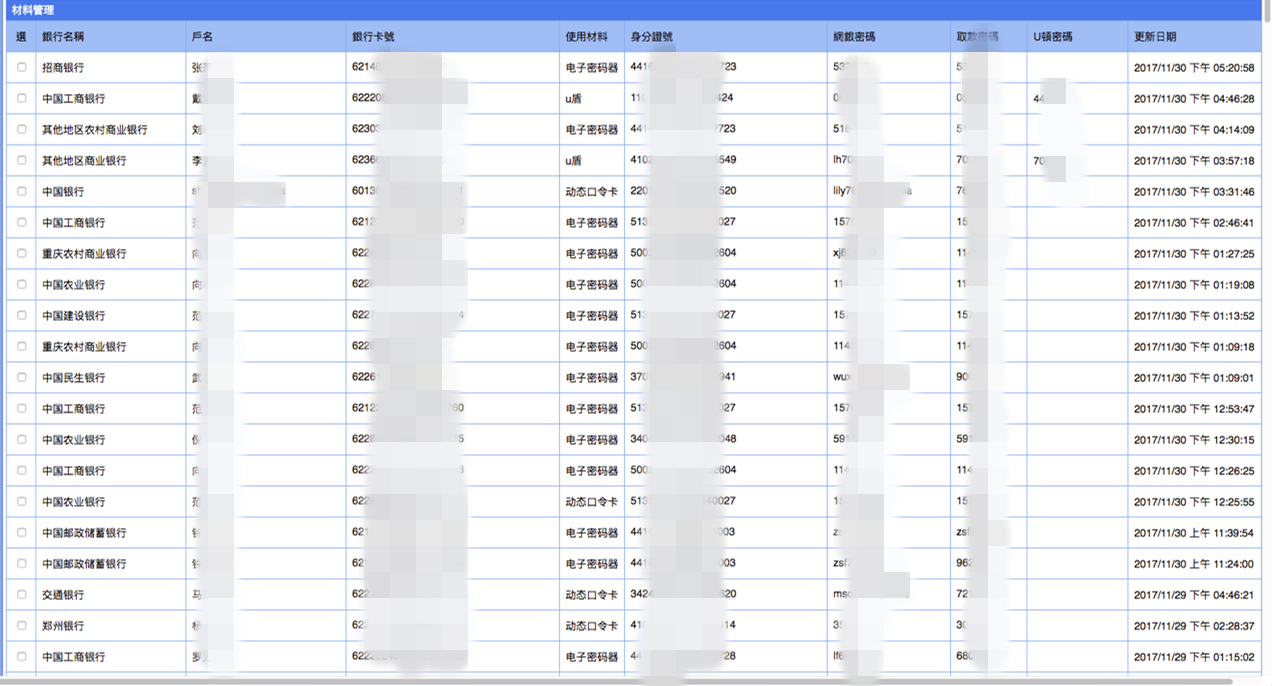Click the date 2017/11/30 下午 01:09:01

(x=1194, y=378)
